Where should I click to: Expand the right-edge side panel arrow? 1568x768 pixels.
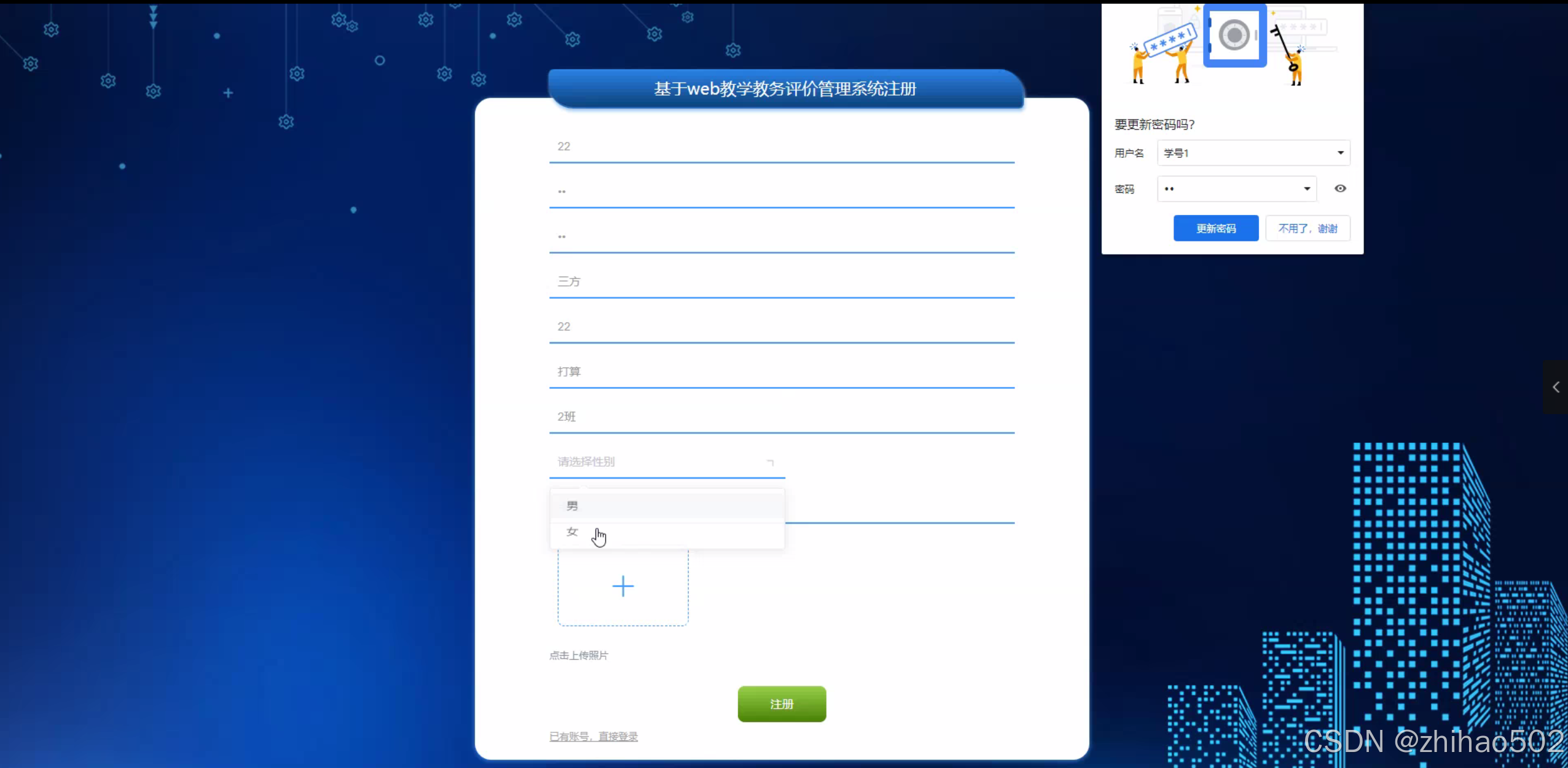click(x=1556, y=387)
